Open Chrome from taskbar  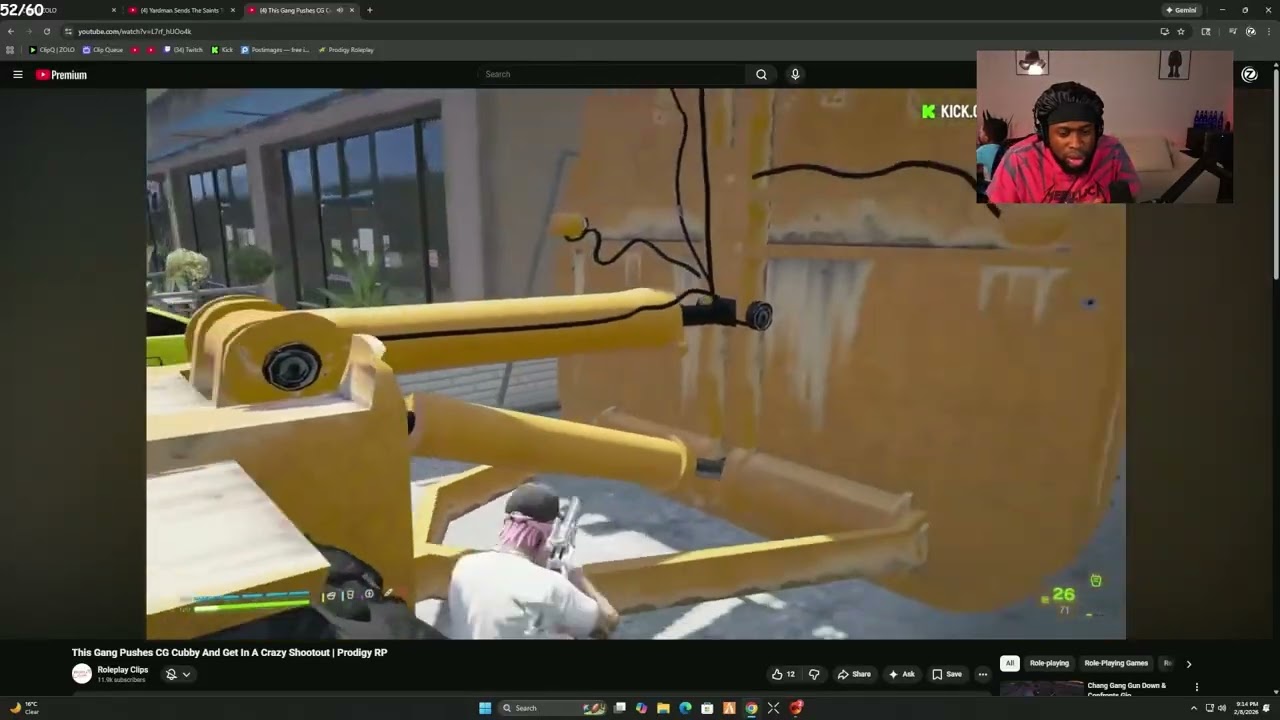pyautogui.click(x=751, y=708)
